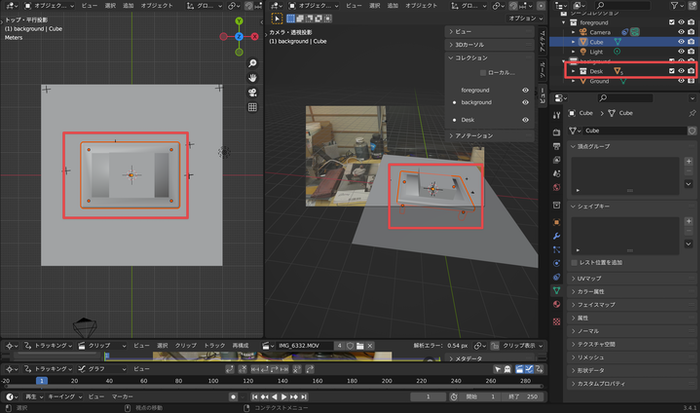Toggle foreground visibility in the N-panel collections
Screen dimensions: 700x413
(525, 90)
